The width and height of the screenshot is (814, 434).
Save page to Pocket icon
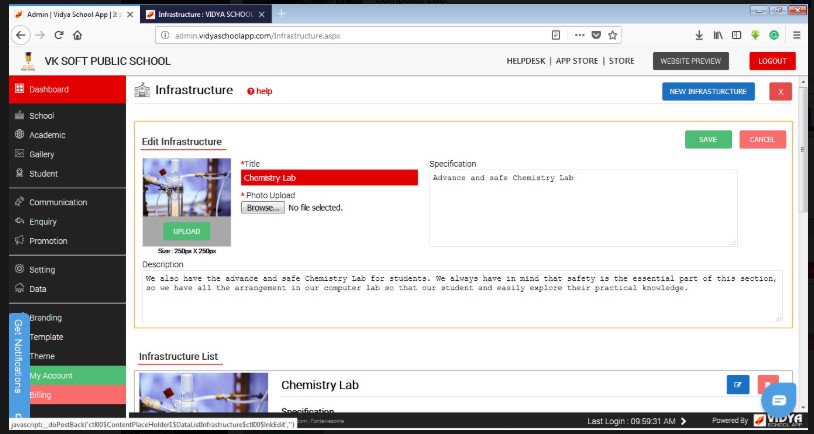click(596, 35)
